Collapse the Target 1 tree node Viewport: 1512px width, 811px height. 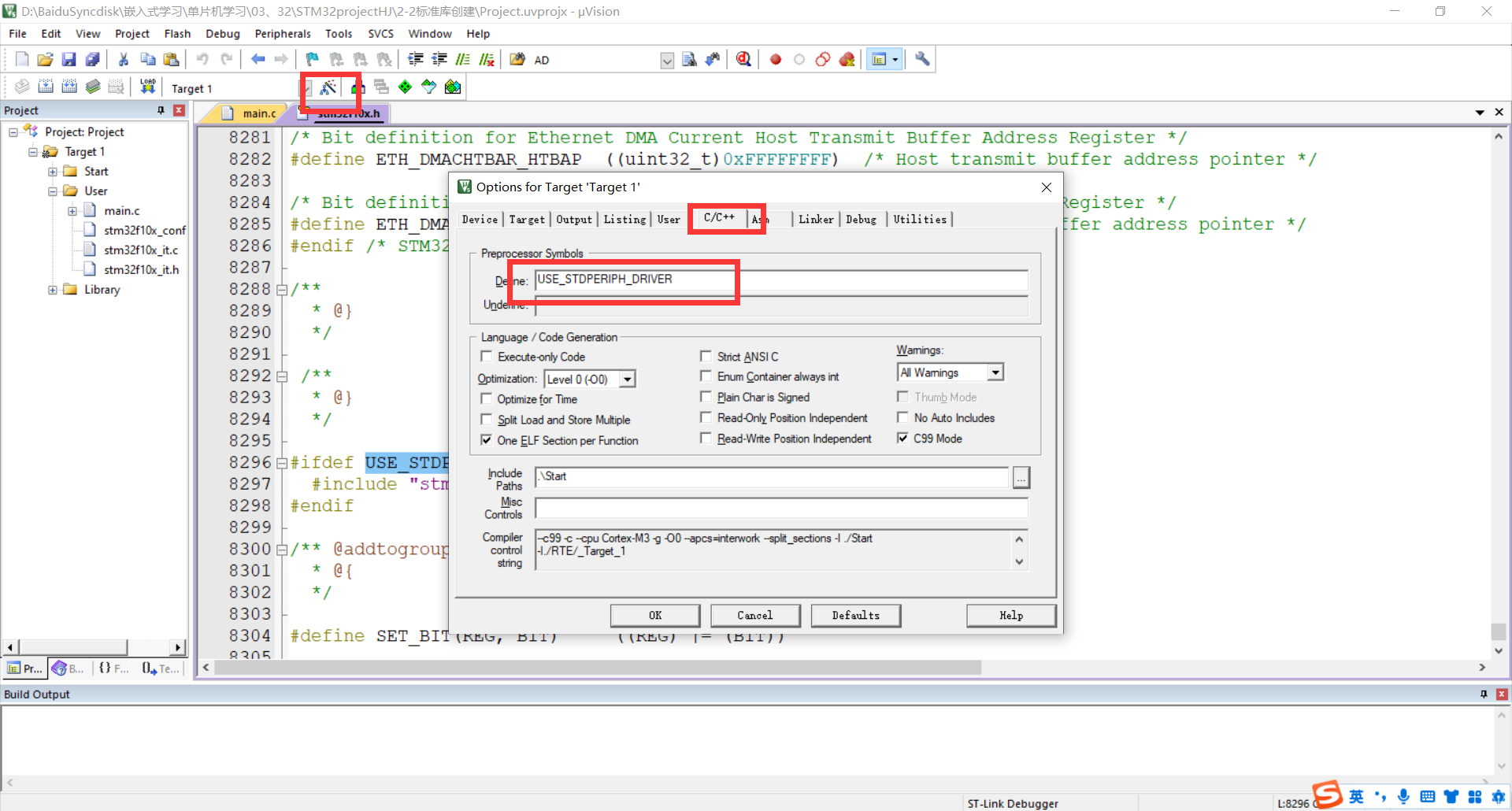click(x=33, y=152)
